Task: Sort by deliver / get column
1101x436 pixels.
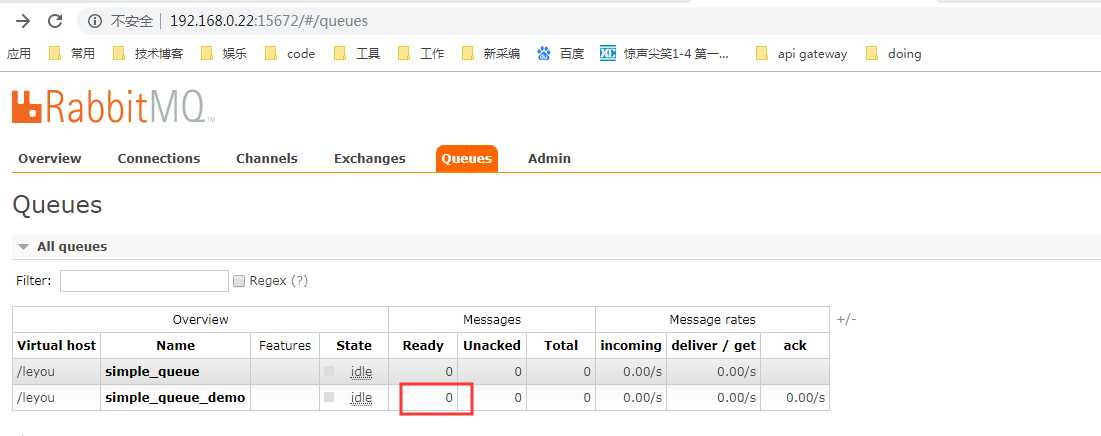Action: pos(713,345)
